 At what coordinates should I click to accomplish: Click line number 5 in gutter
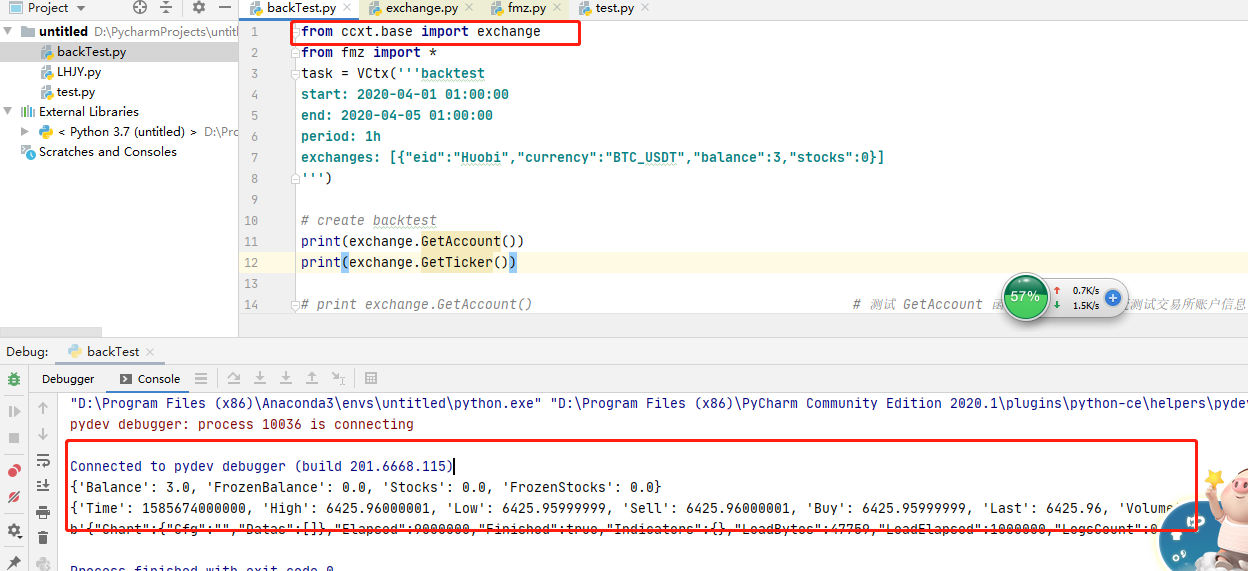(x=254, y=115)
